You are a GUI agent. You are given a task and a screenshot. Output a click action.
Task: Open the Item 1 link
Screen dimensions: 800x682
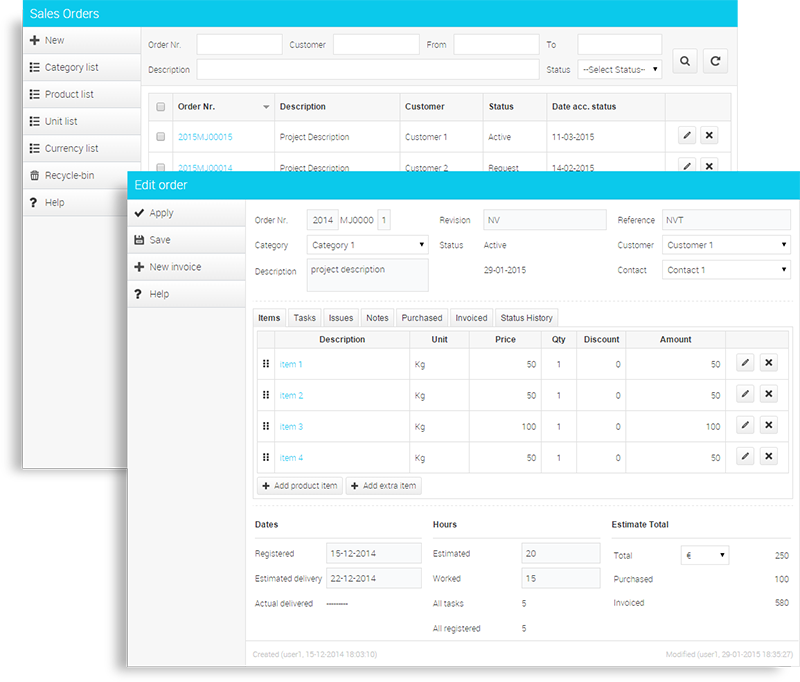point(291,365)
